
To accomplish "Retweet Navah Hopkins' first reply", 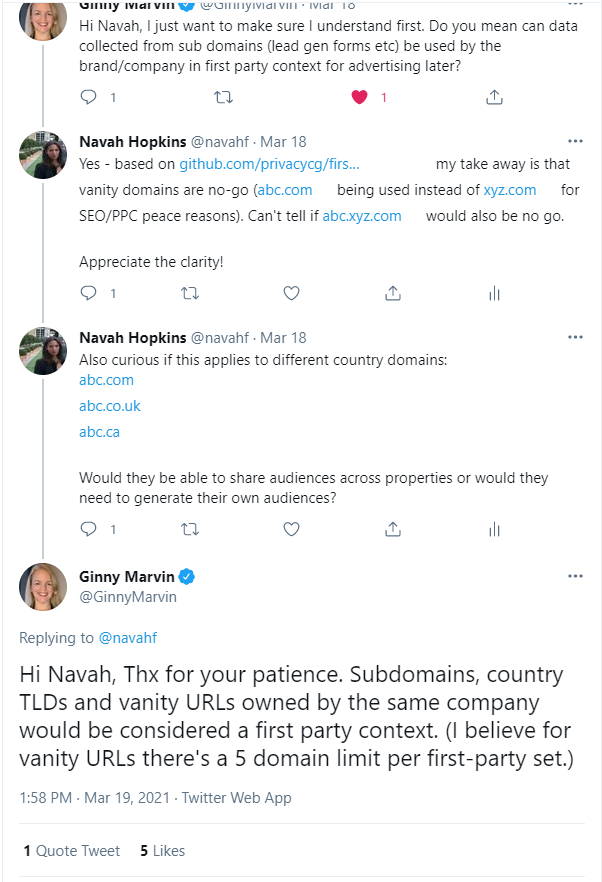I will [x=189, y=292].
